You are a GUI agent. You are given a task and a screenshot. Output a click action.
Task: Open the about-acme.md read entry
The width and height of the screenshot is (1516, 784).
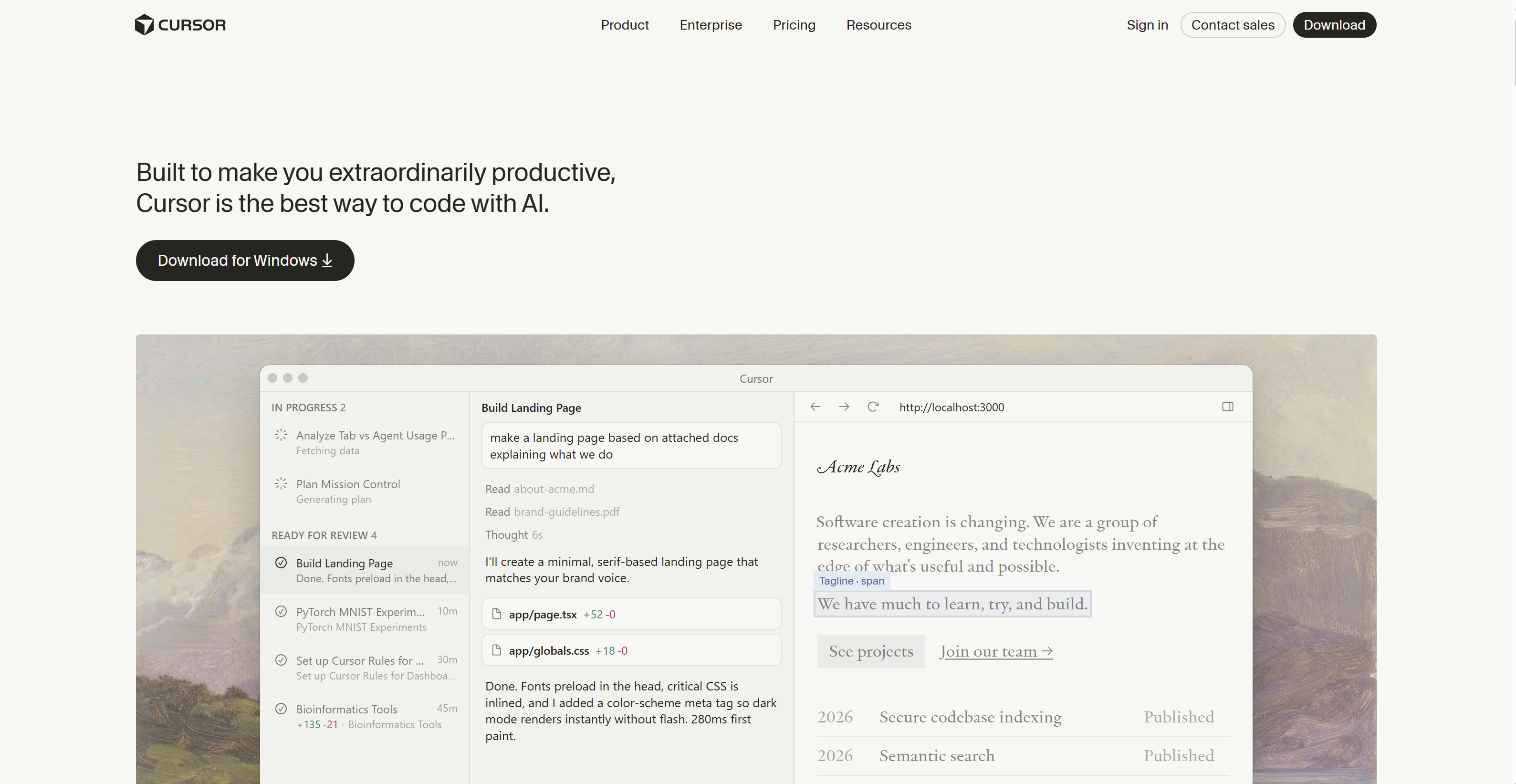point(540,489)
